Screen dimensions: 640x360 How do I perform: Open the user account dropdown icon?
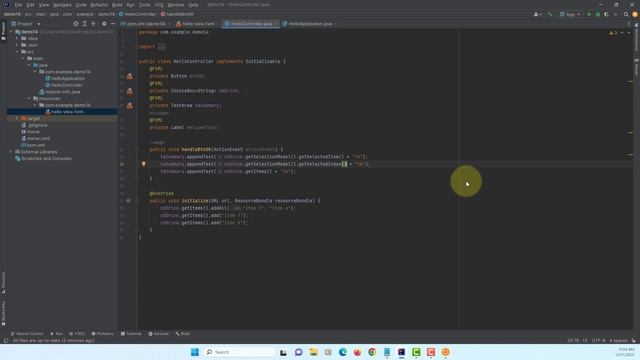[x=538, y=14]
